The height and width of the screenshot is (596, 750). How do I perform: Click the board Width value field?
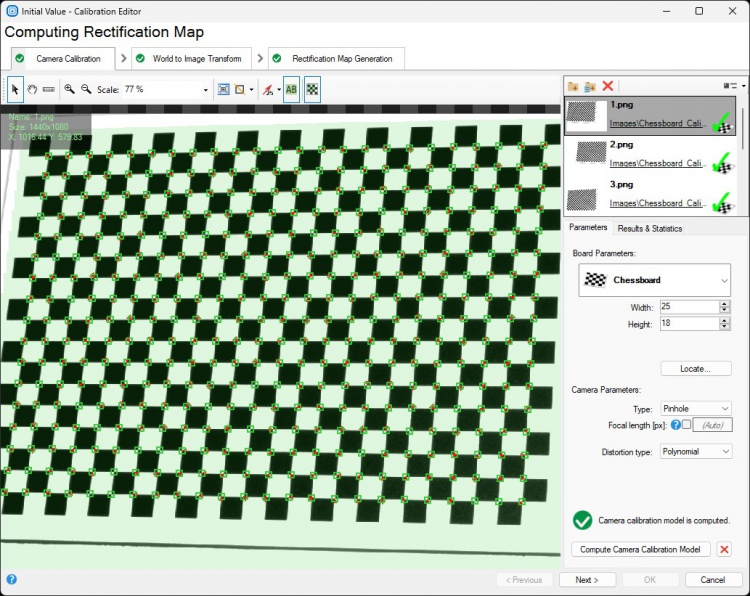(684, 308)
